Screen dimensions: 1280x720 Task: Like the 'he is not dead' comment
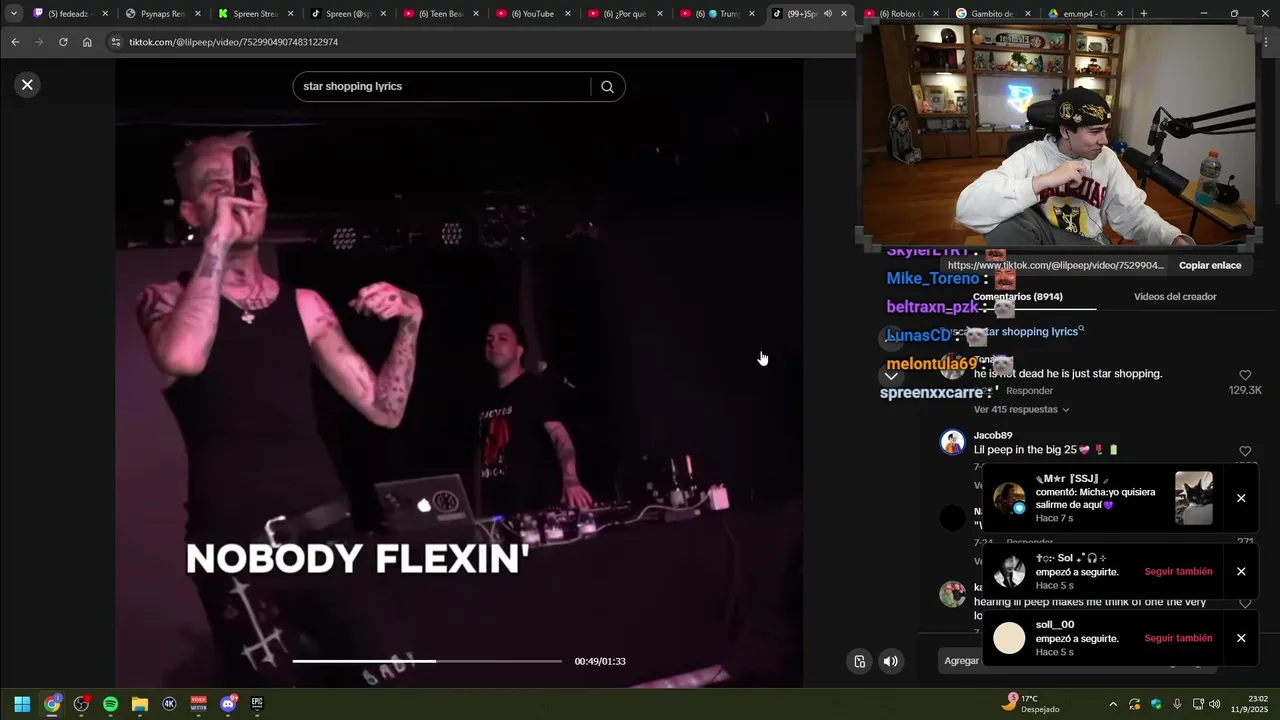1245,375
